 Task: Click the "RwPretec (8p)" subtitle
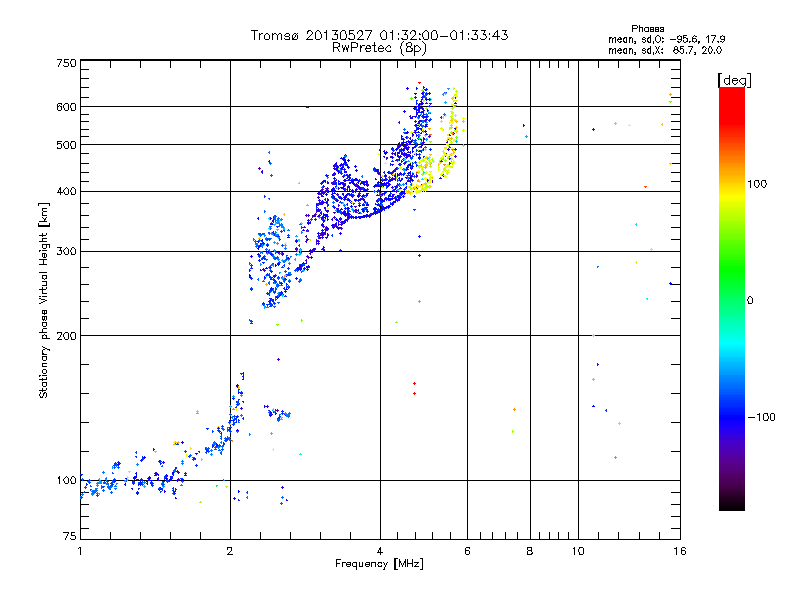[379, 48]
